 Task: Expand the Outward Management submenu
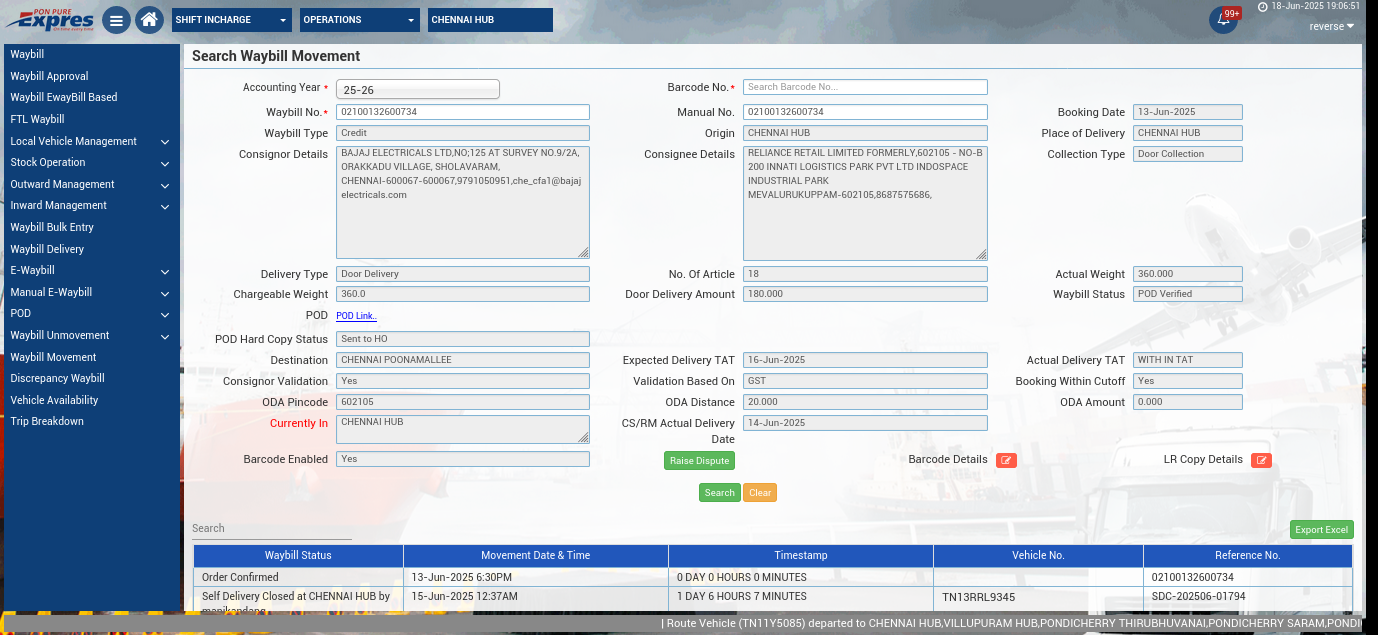[90, 184]
